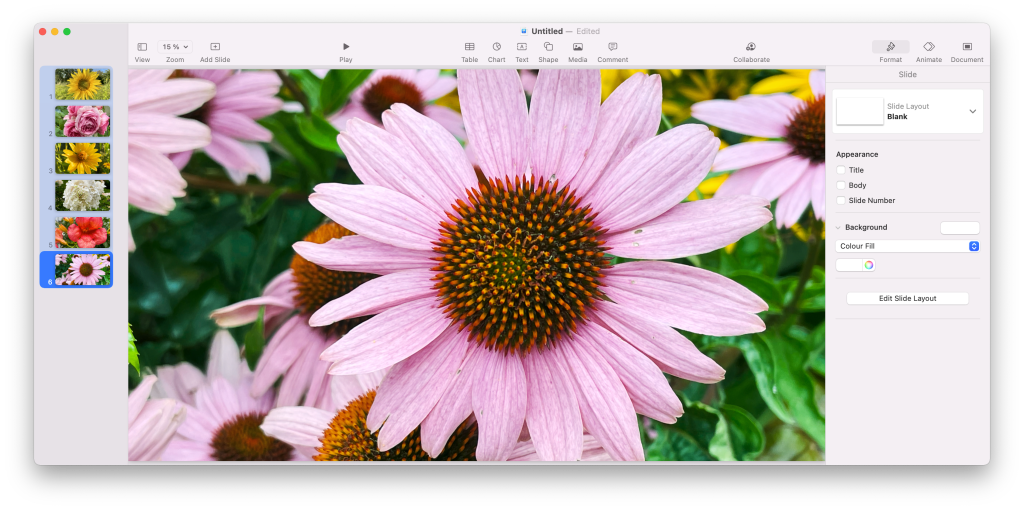Click the Collaborate icon

751,47
